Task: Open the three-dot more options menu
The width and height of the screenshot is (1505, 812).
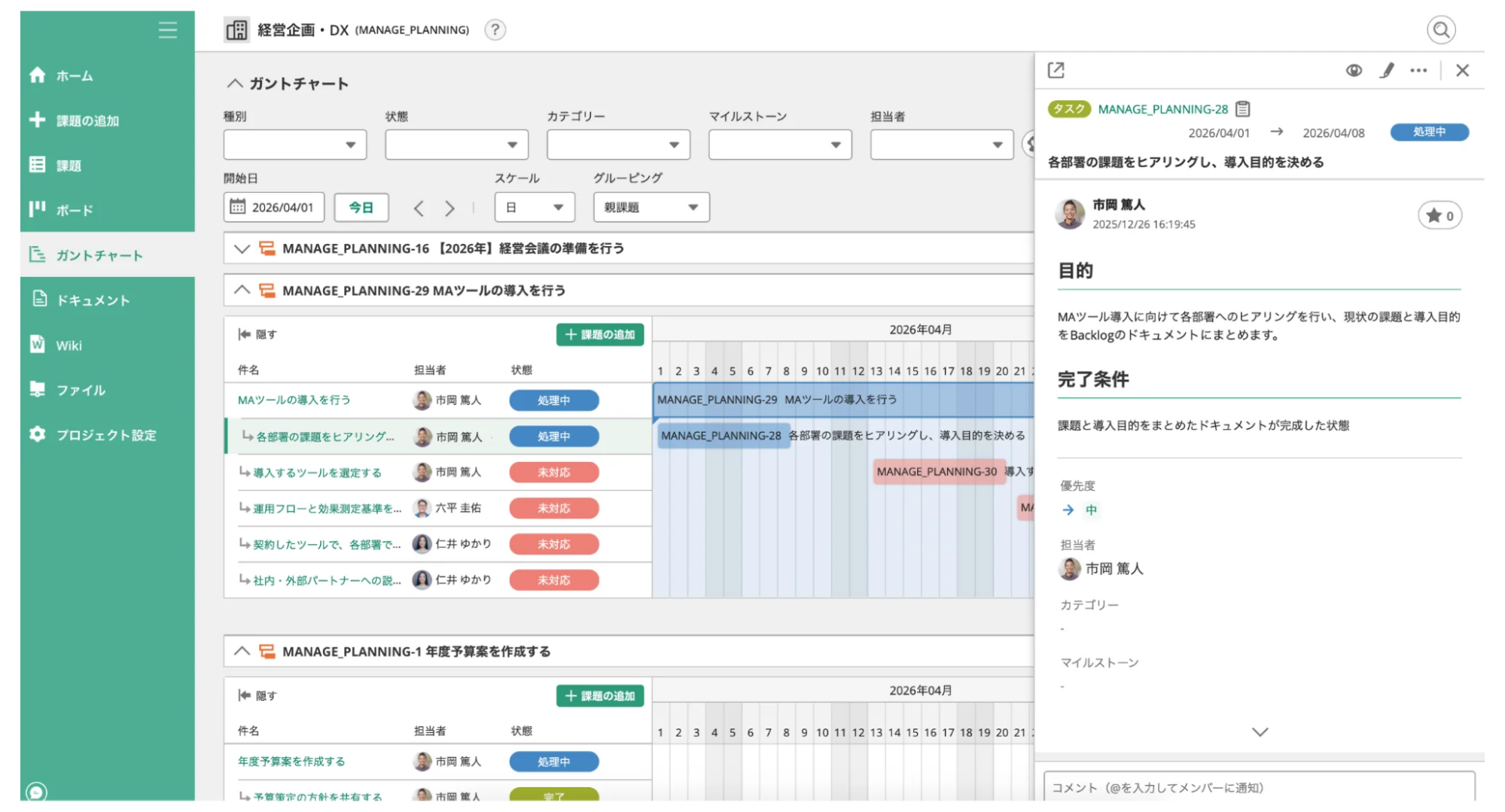Action: [x=1418, y=70]
